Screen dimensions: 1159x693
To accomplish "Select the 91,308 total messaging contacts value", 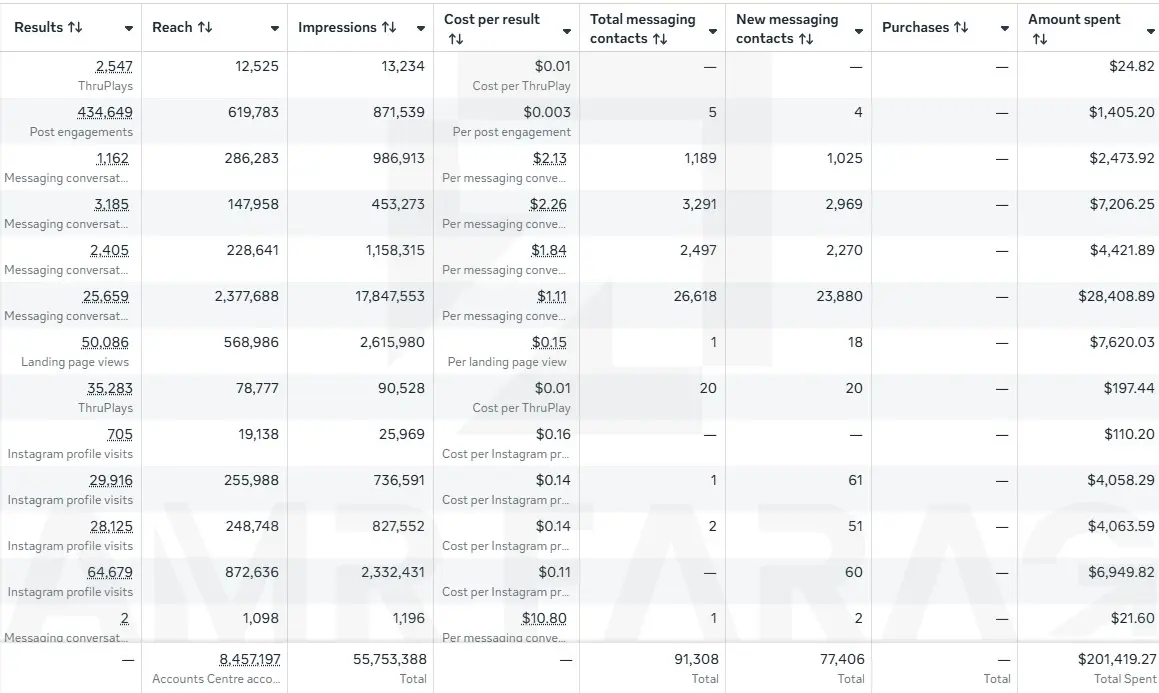I will [x=696, y=659].
